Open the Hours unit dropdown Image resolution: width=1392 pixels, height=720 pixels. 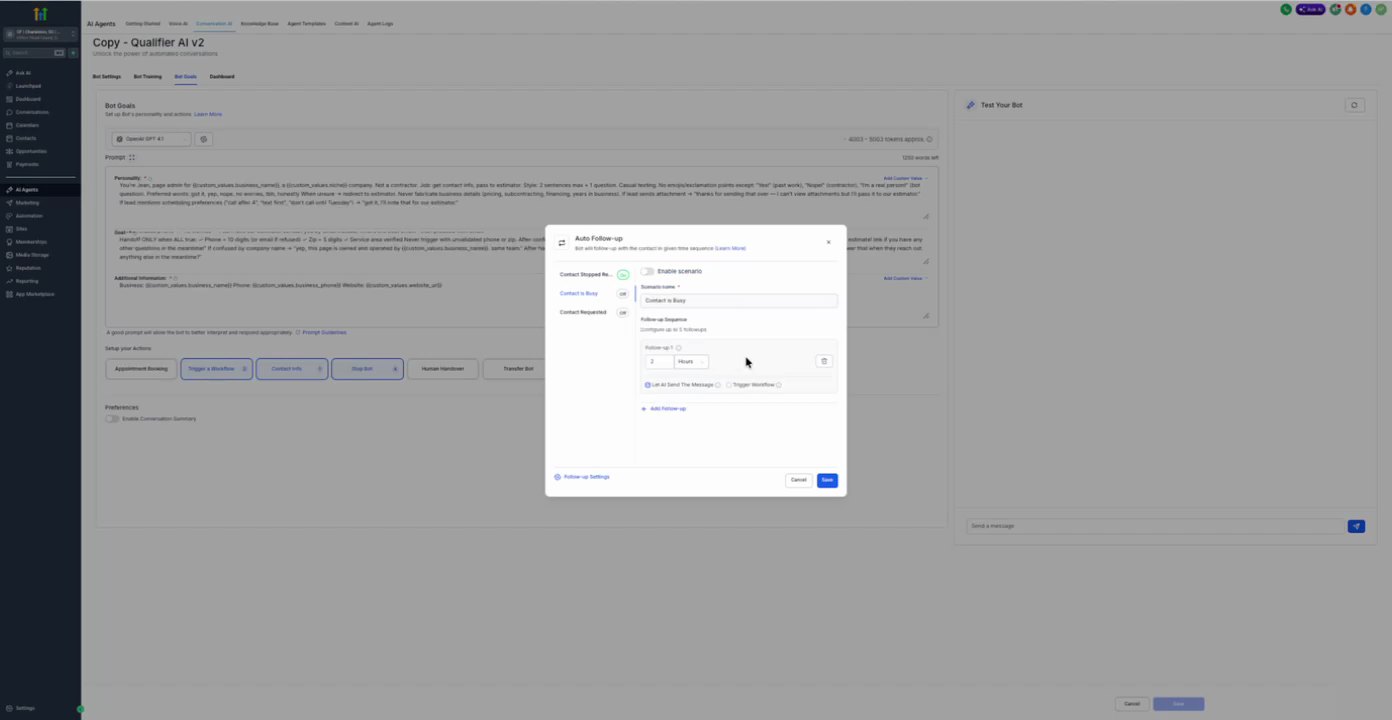pos(691,361)
